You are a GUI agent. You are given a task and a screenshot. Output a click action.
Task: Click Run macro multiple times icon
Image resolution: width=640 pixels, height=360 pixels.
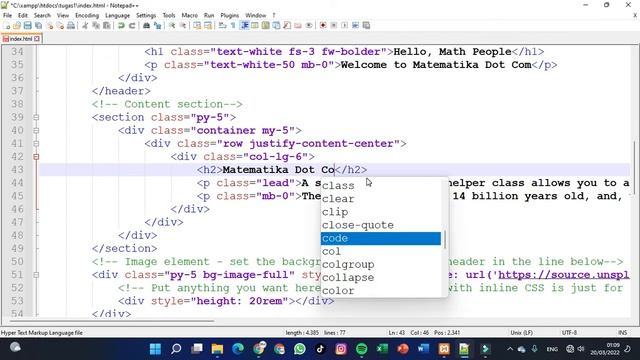click(356, 25)
